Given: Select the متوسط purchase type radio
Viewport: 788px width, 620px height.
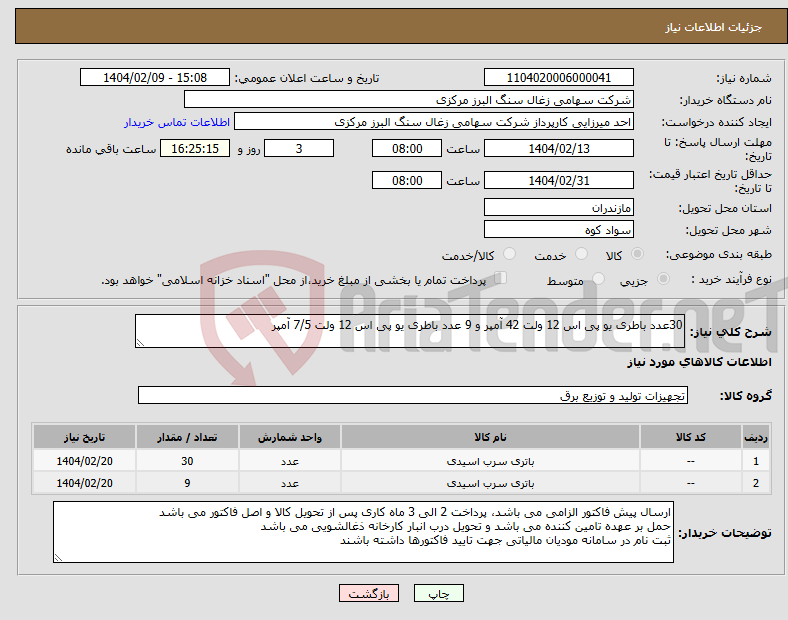Looking at the screenshot, I should (x=599, y=279).
